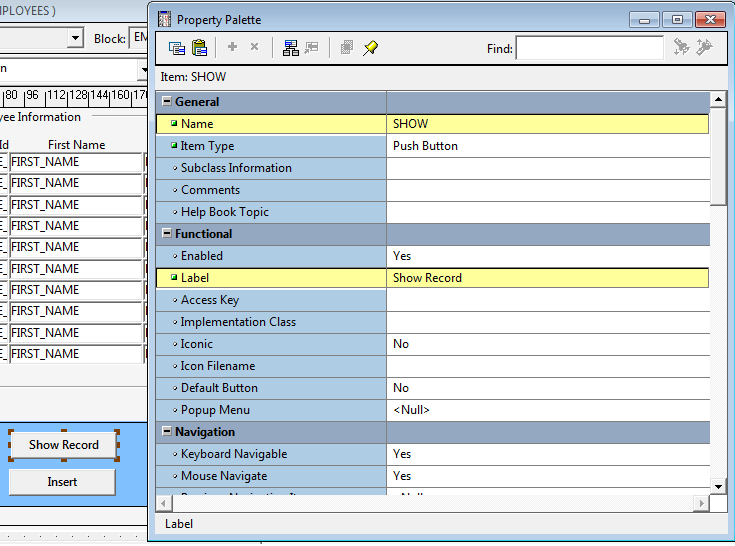Select the Label property name

(271, 278)
